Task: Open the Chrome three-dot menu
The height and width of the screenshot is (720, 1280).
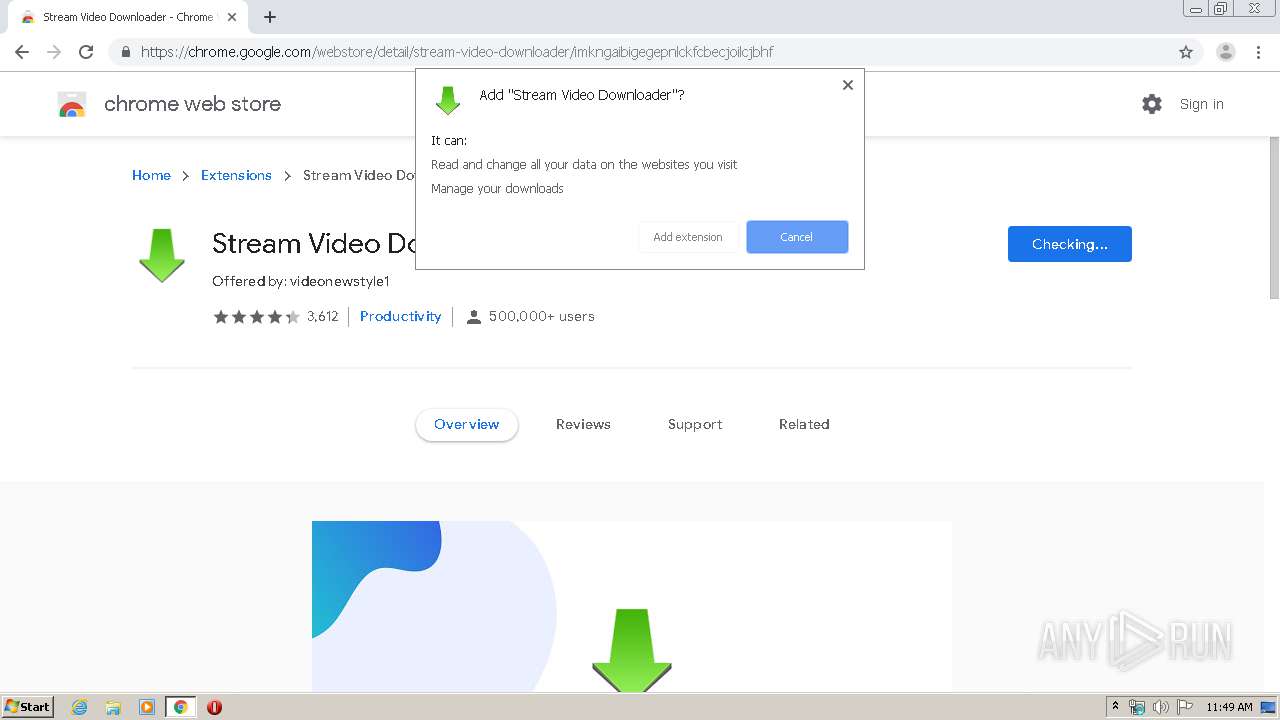Action: pos(1259,52)
